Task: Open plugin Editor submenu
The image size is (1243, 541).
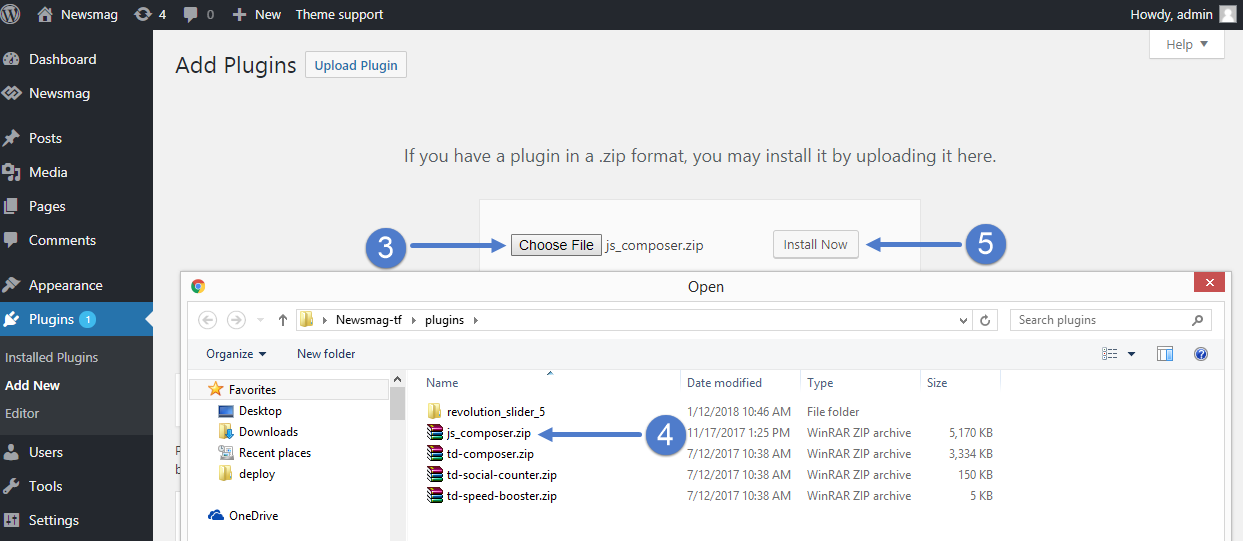Action: coord(22,413)
